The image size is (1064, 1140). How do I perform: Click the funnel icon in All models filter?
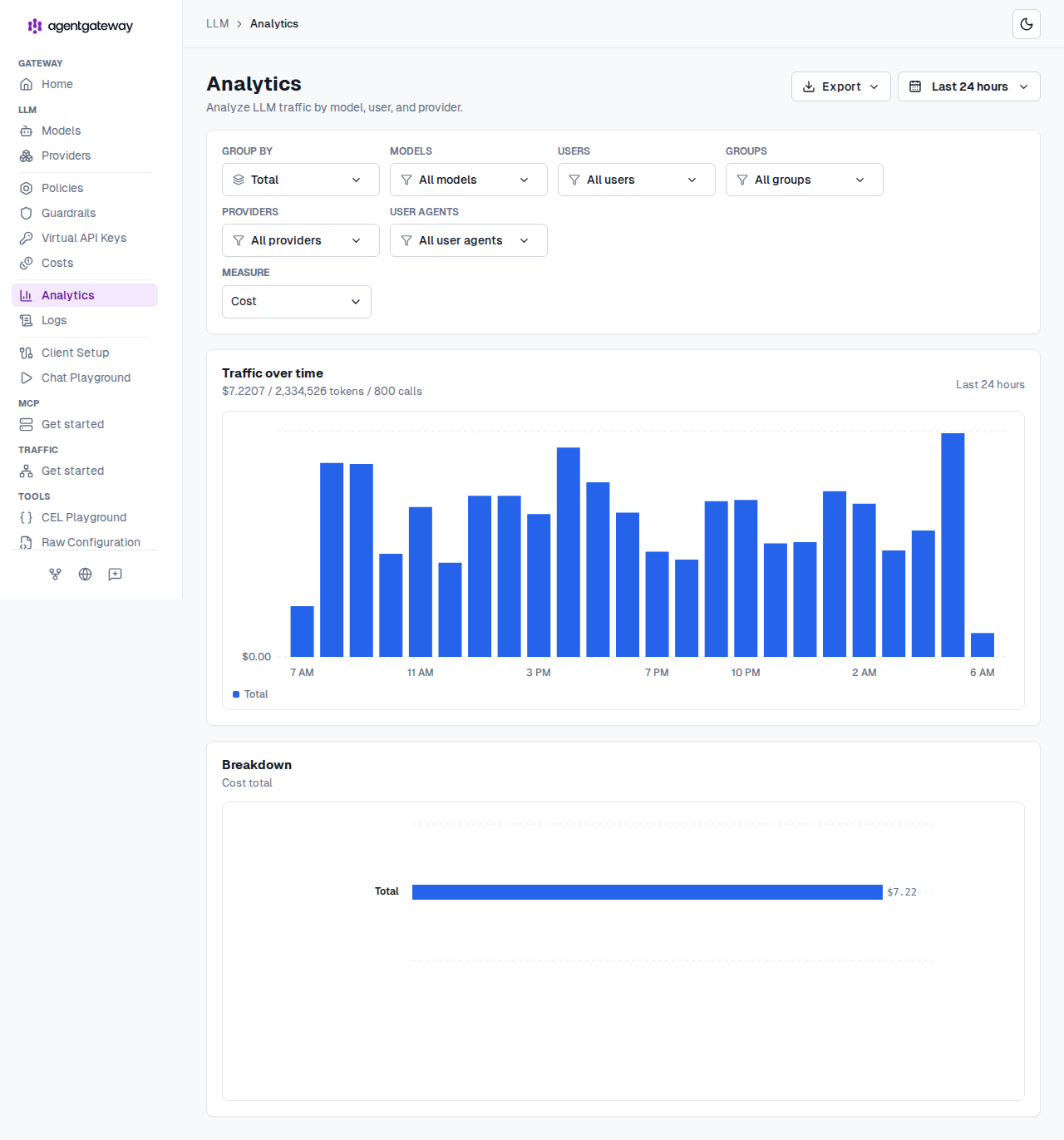pos(406,180)
